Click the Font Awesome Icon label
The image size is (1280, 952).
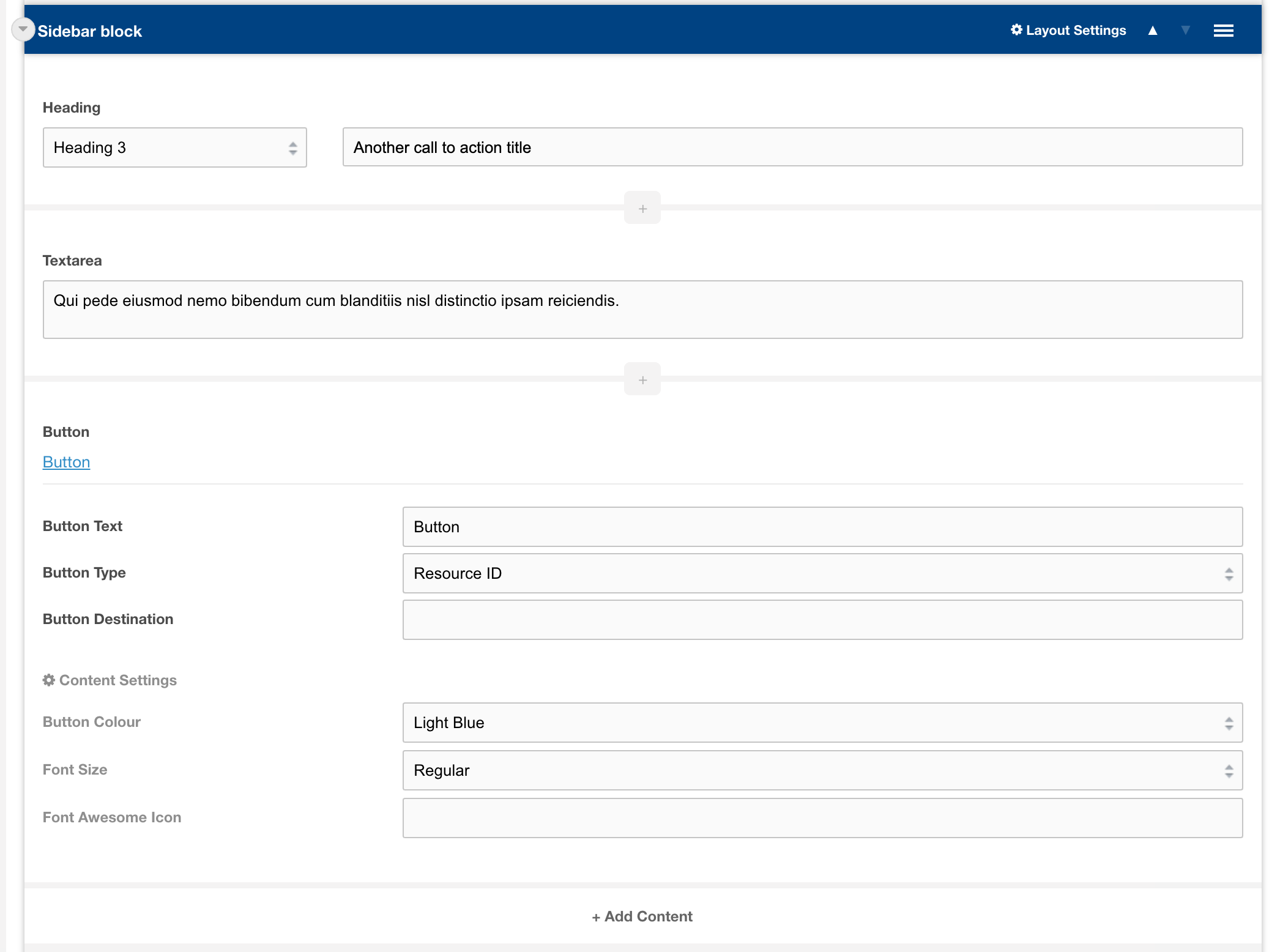pos(112,817)
